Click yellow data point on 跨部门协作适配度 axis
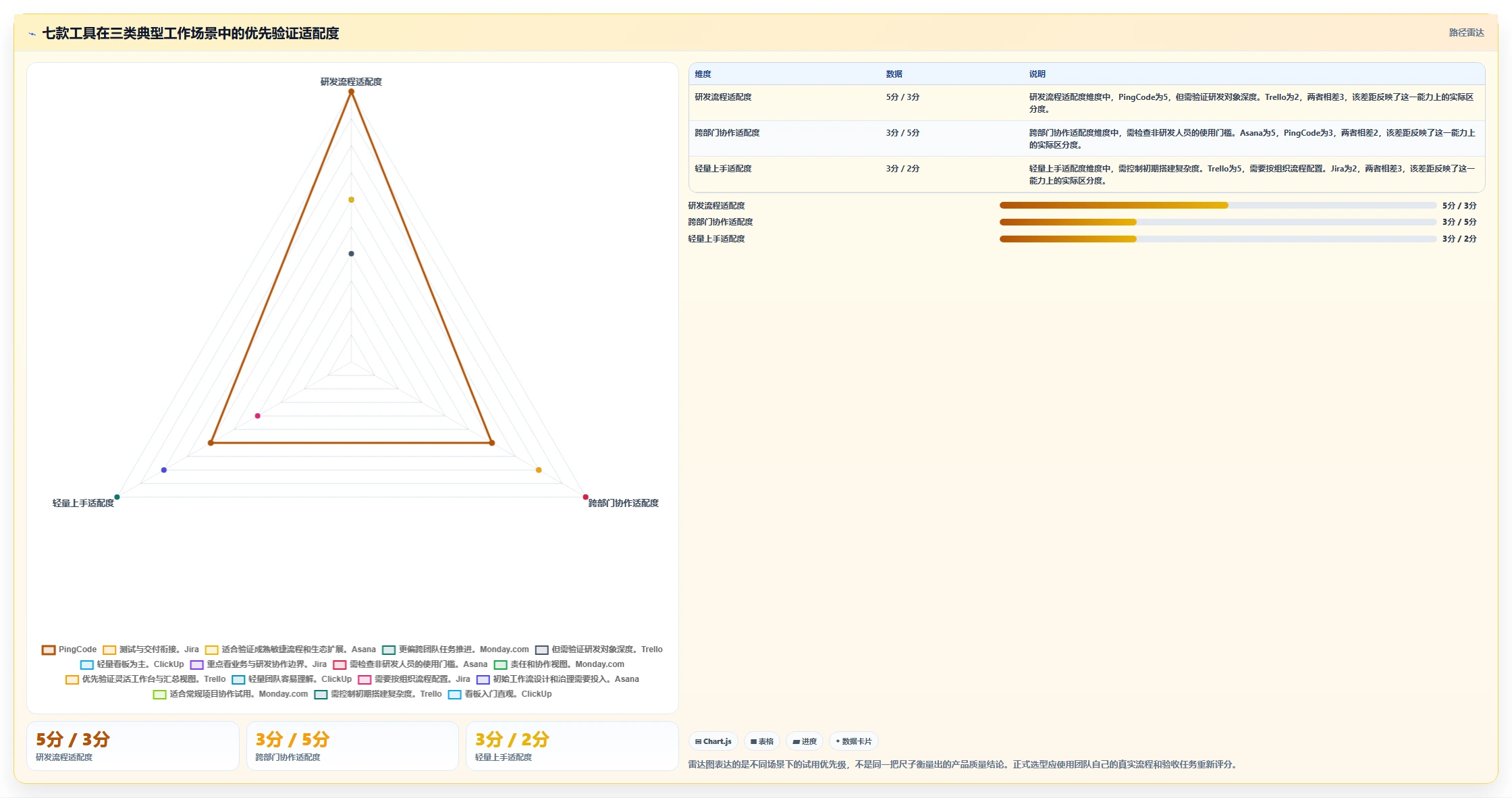This screenshot has width=1512, height=798. [x=539, y=470]
